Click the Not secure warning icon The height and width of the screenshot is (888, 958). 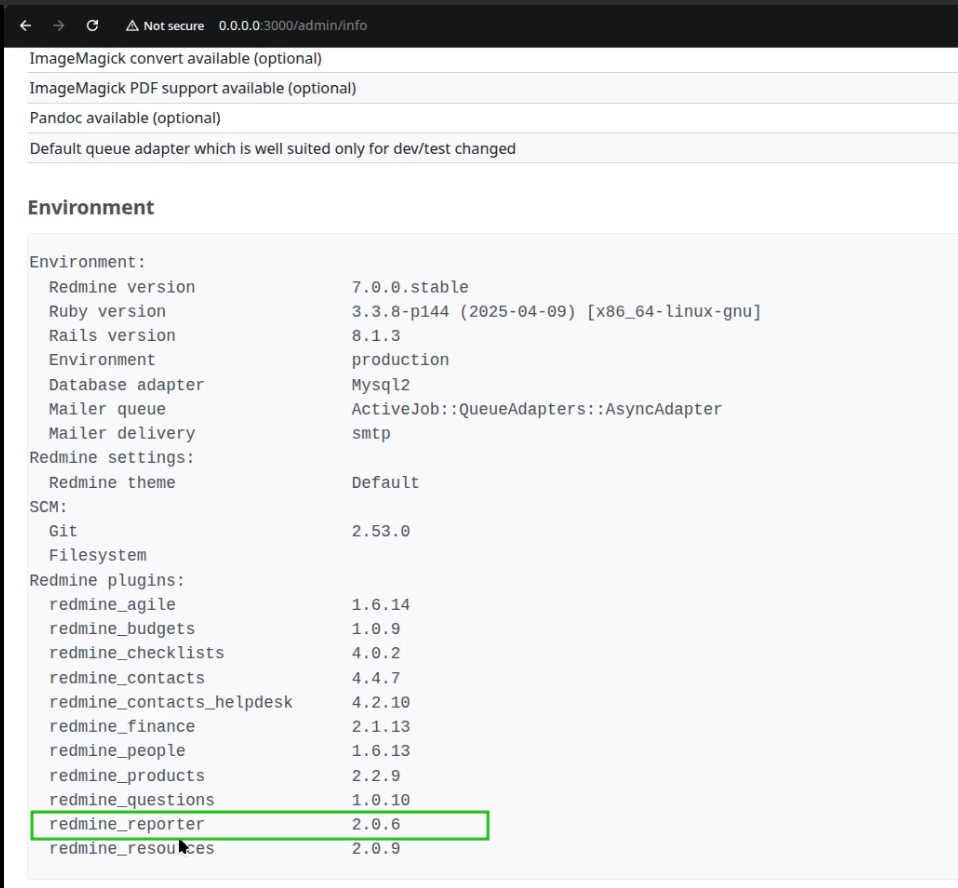click(132, 26)
